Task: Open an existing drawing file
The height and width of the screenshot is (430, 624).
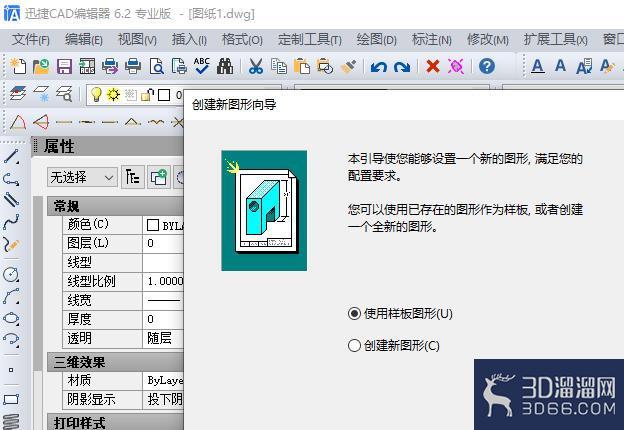Action: tap(41, 66)
